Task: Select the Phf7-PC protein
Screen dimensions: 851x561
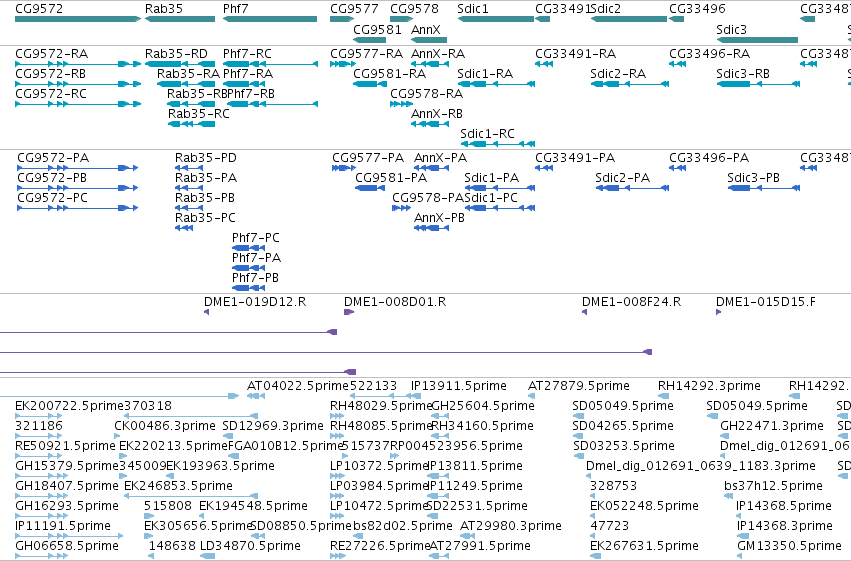Action: [x=249, y=248]
